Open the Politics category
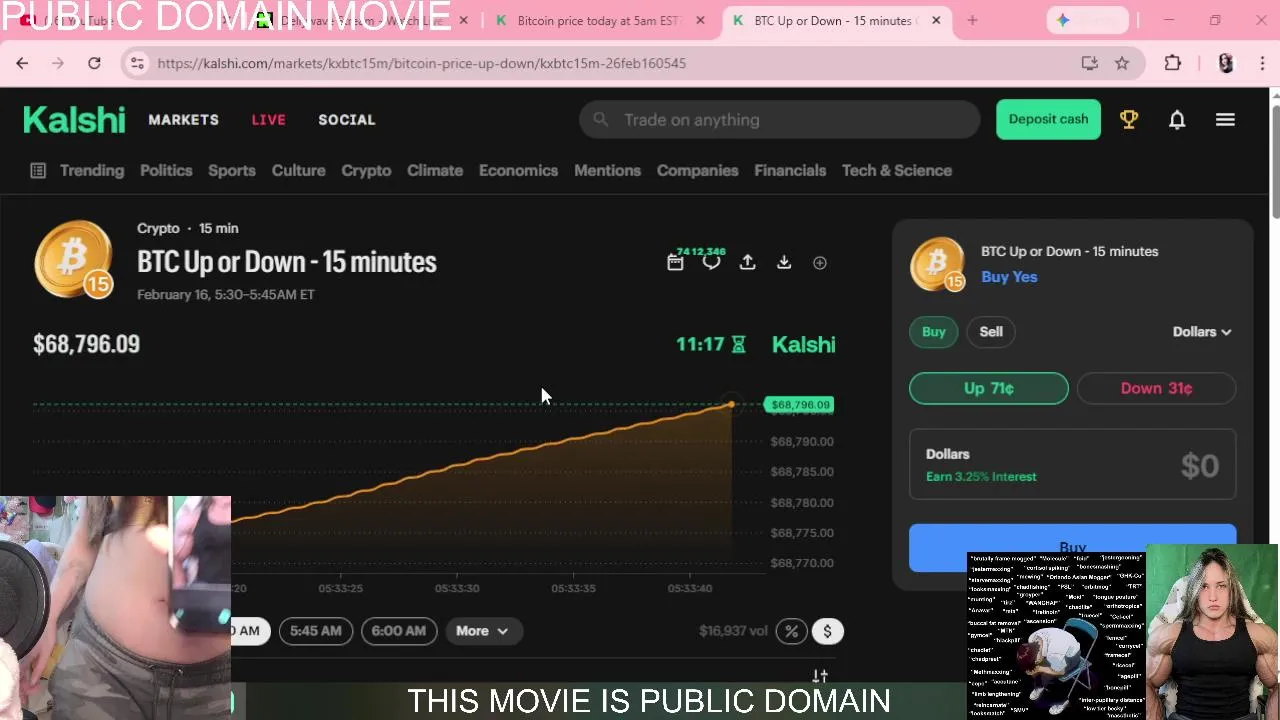The width and height of the screenshot is (1280, 720). coord(166,171)
